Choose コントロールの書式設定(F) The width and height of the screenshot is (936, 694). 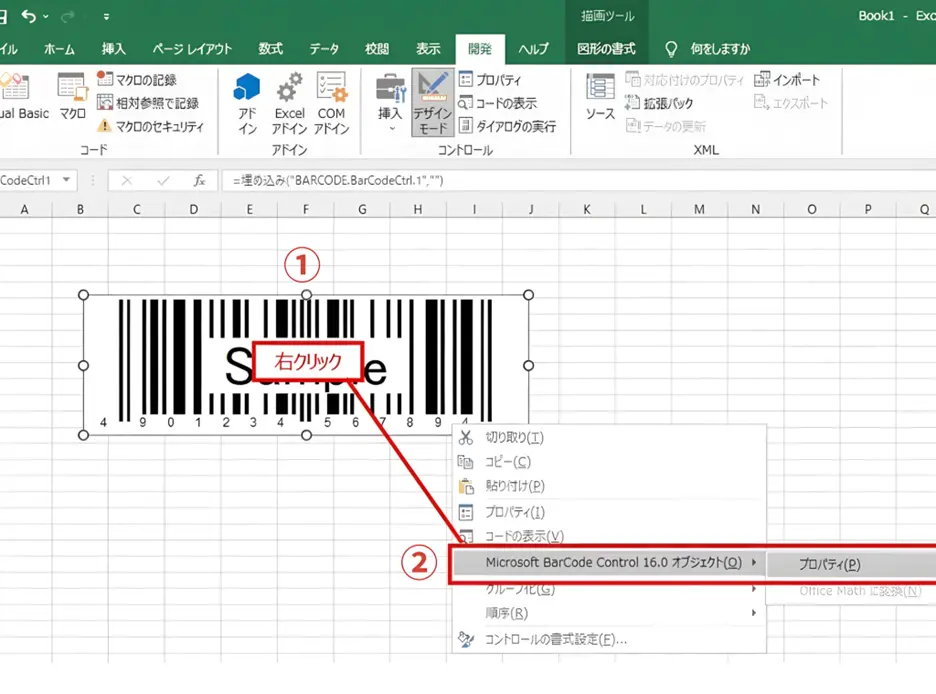pos(609,639)
